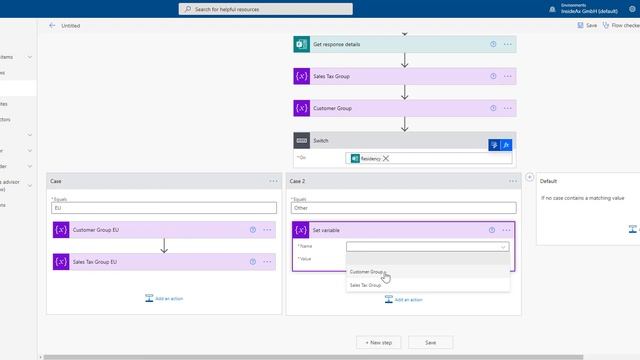Open the Case header ellipsis menu
Screen dimensions: 640x360
[273, 181]
